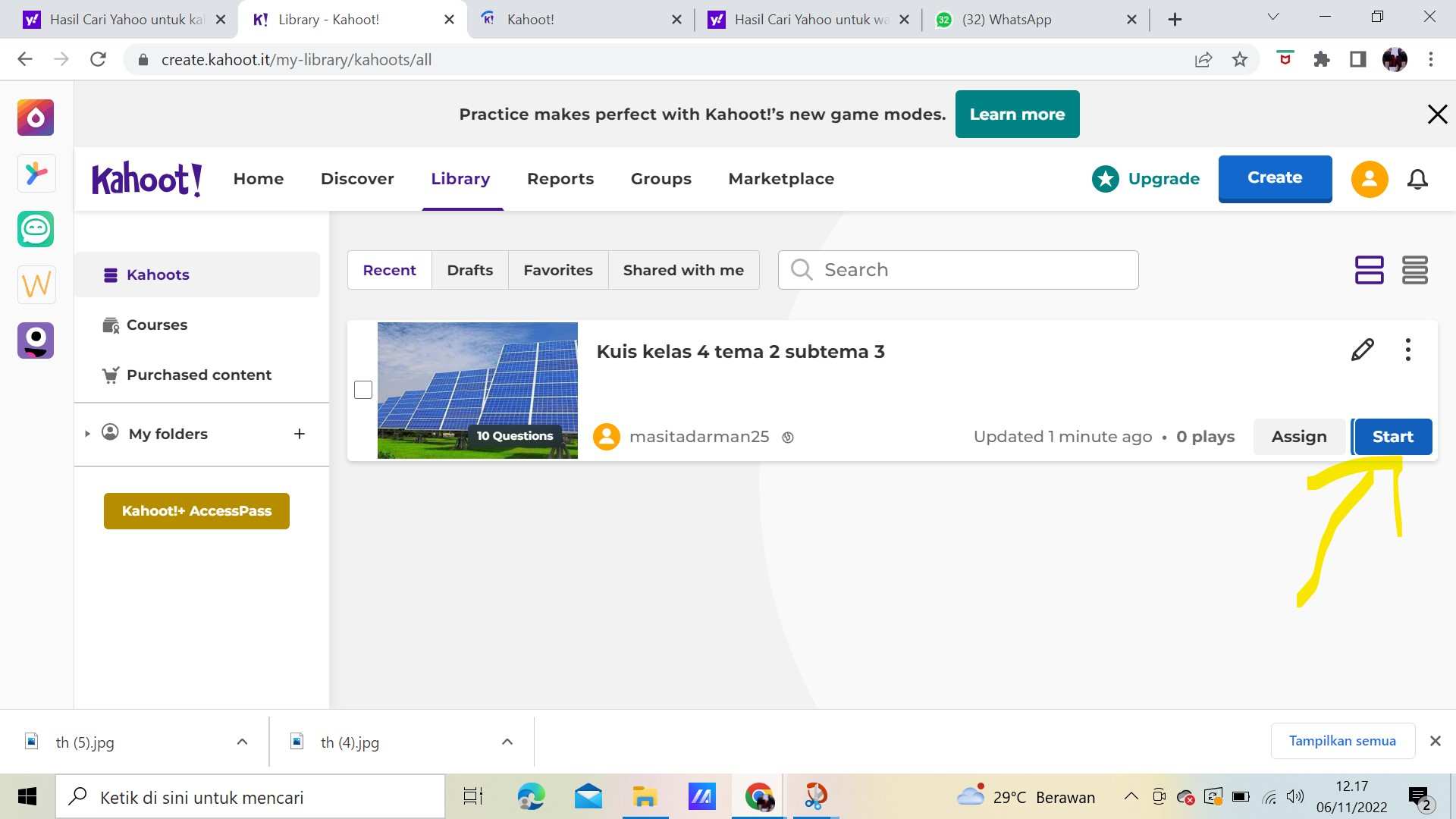Open the Groups menu

(661, 179)
